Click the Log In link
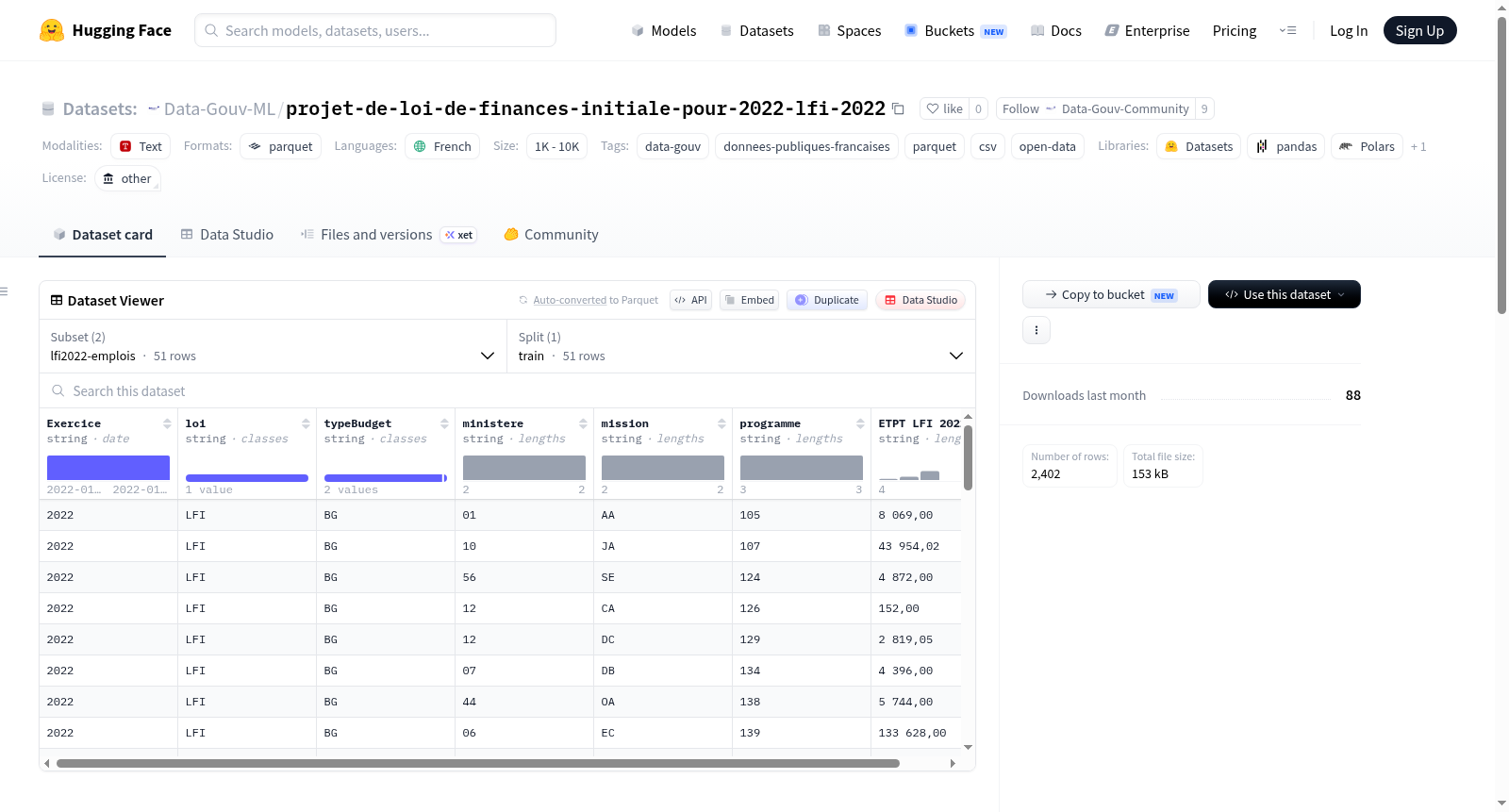Image resolution: width=1509 pixels, height=812 pixels. coord(1349,30)
